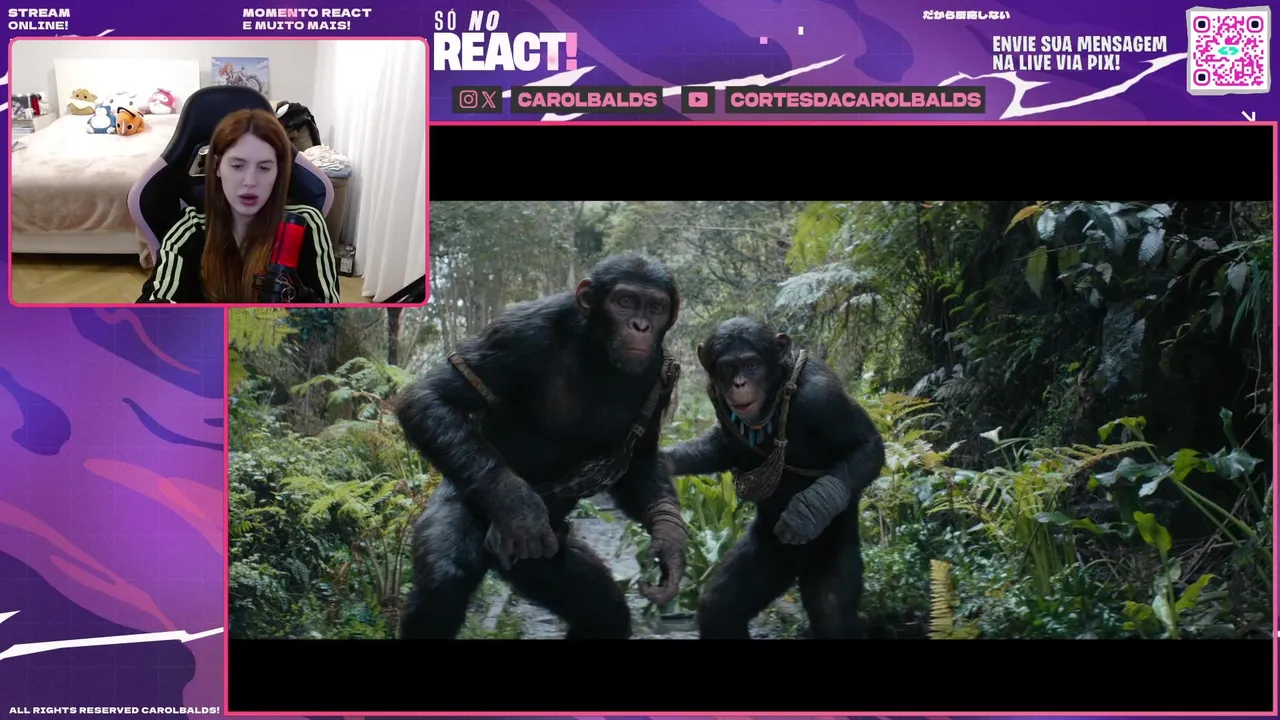Click the SÓ NO REACT! logo
Screen dimensions: 1280x720
505,42
